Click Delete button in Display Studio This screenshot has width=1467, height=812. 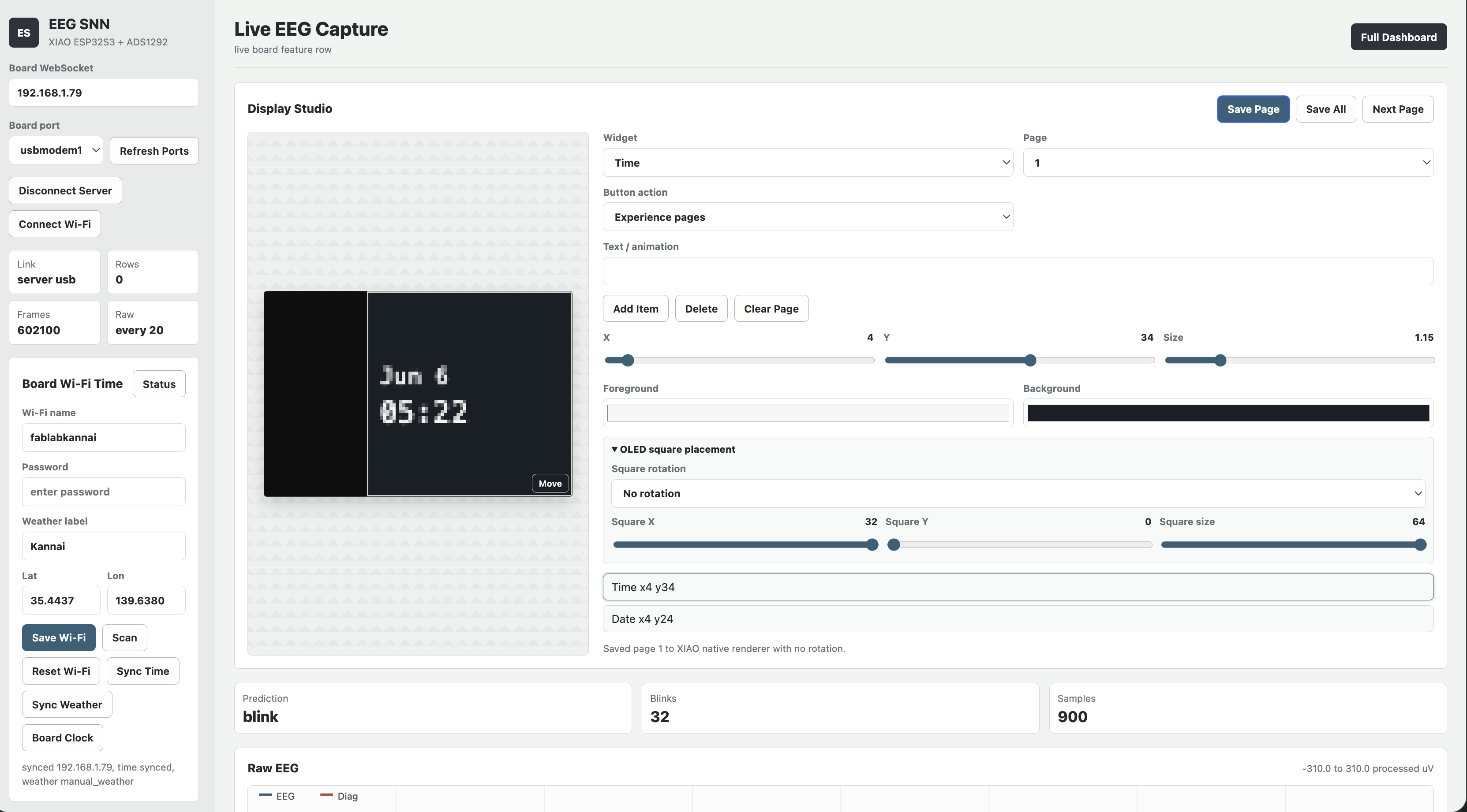click(701, 309)
